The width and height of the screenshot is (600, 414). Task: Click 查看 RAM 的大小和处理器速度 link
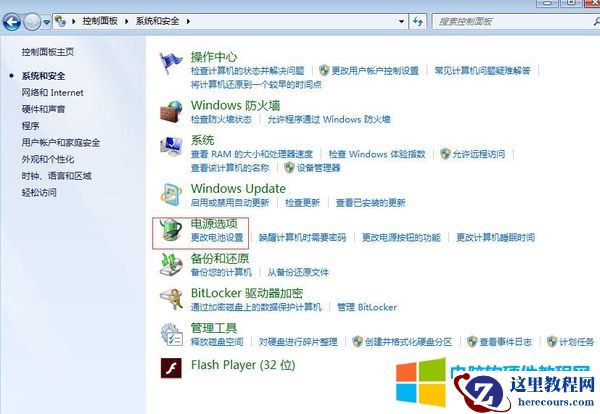pos(252,154)
